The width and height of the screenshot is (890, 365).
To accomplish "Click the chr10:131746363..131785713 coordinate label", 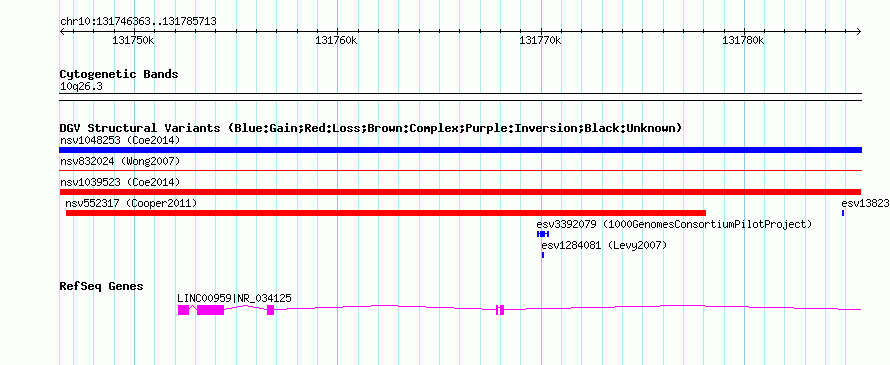I will 138,22.
